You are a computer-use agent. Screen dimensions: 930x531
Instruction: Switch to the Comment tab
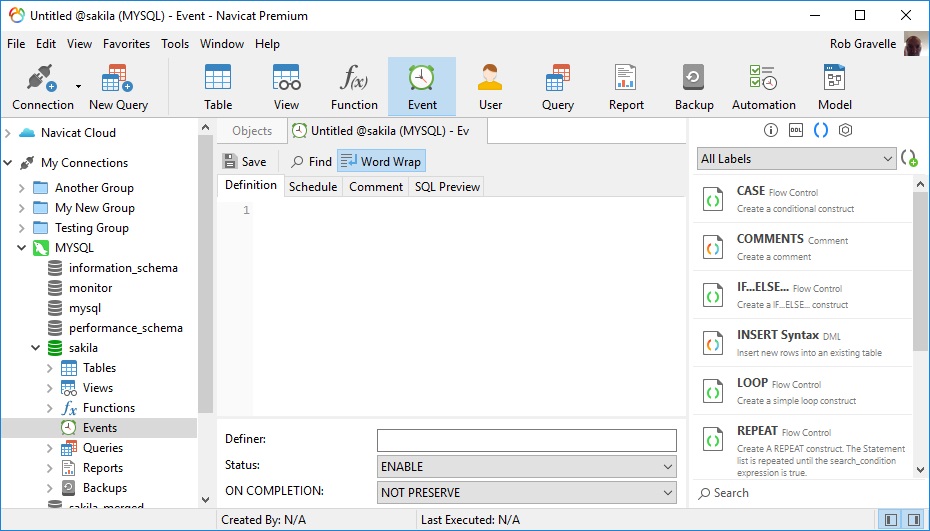click(x=376, y=187)
